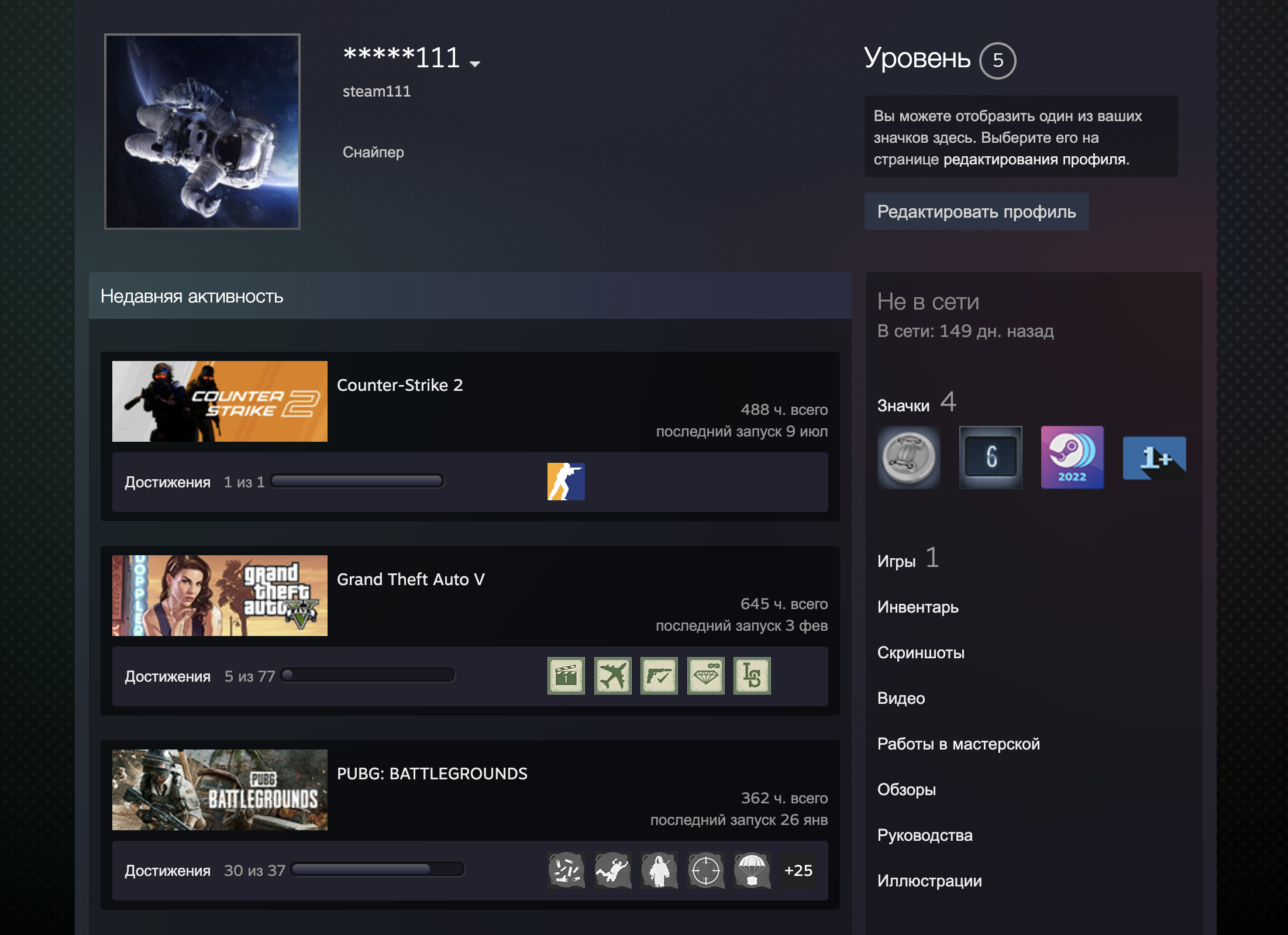
Task: Open Достижения for Counter-Strike 2
Action: 167,482
